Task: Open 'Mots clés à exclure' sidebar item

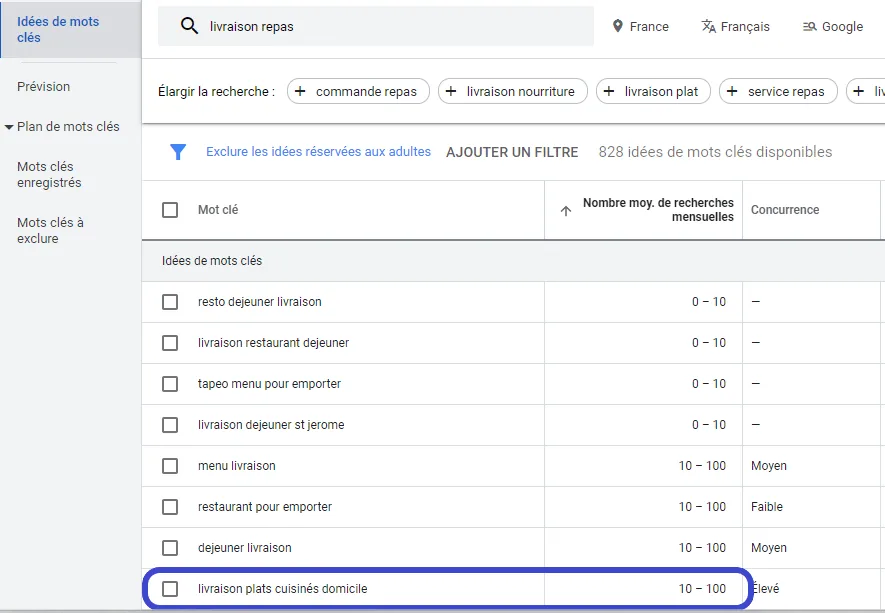Action: 50,230
